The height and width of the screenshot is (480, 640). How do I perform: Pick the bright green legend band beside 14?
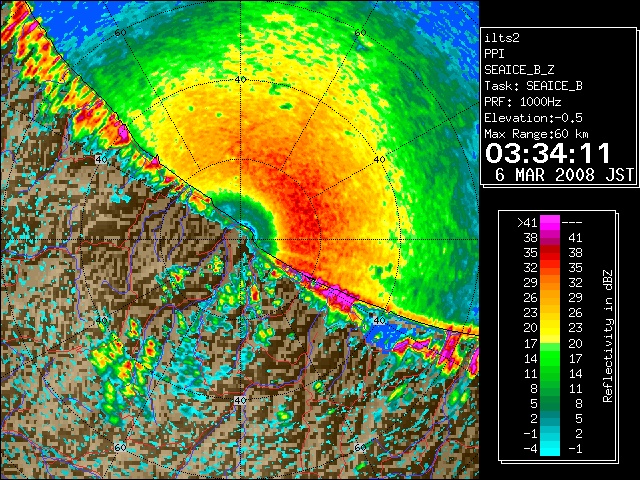549,358
